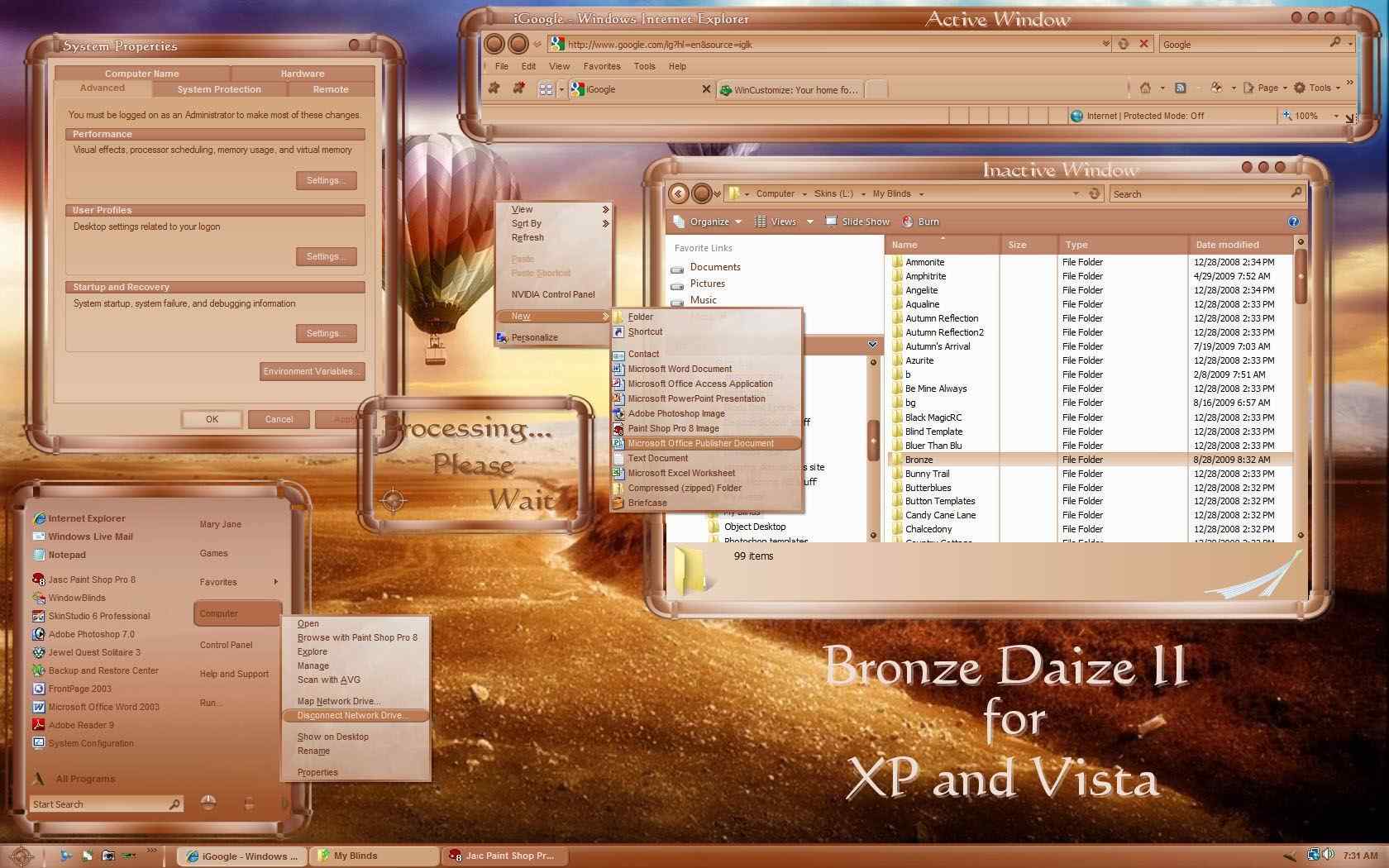Click the Control Panel item in Start menu
Viewport: 1389px width, 868px height.
pos(226,645)
